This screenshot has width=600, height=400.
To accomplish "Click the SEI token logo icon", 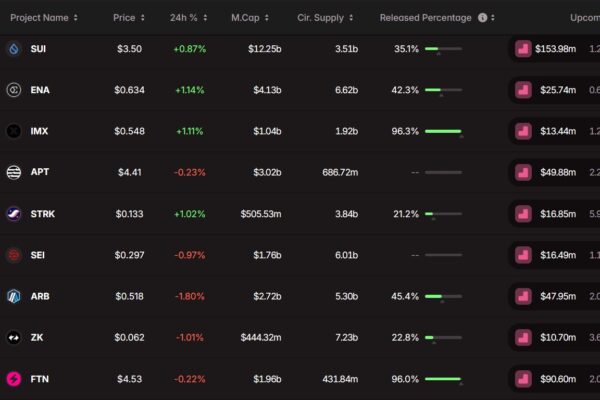I will (x=14, y=255).
